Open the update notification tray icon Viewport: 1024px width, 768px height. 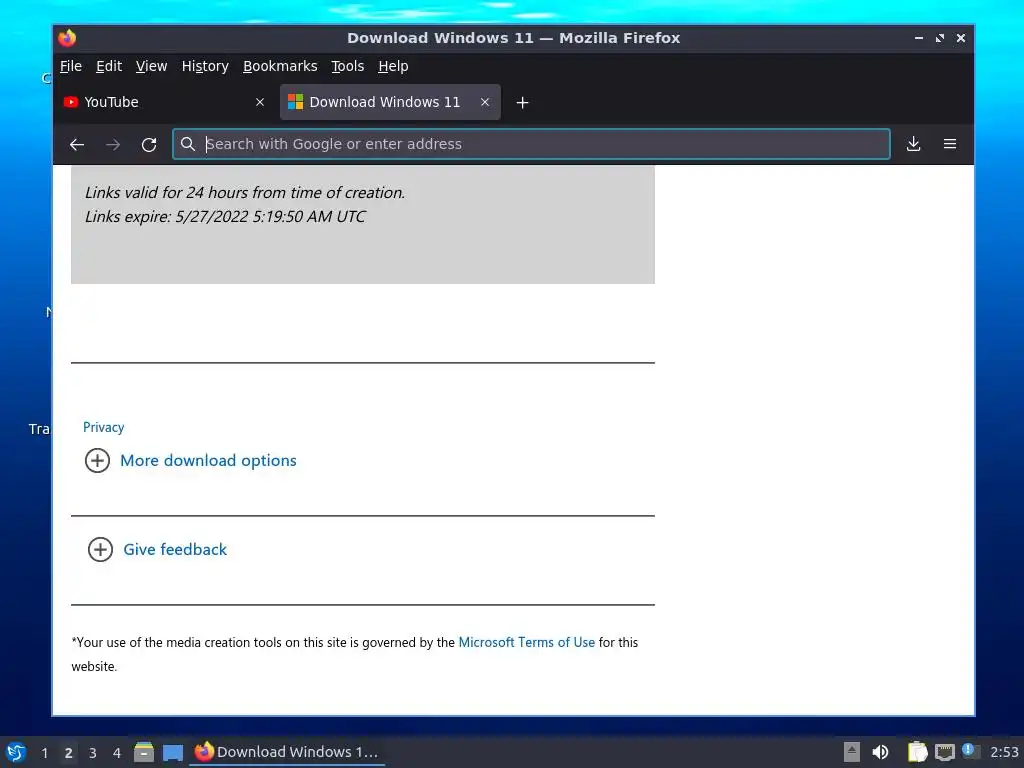tap(970, 751)
